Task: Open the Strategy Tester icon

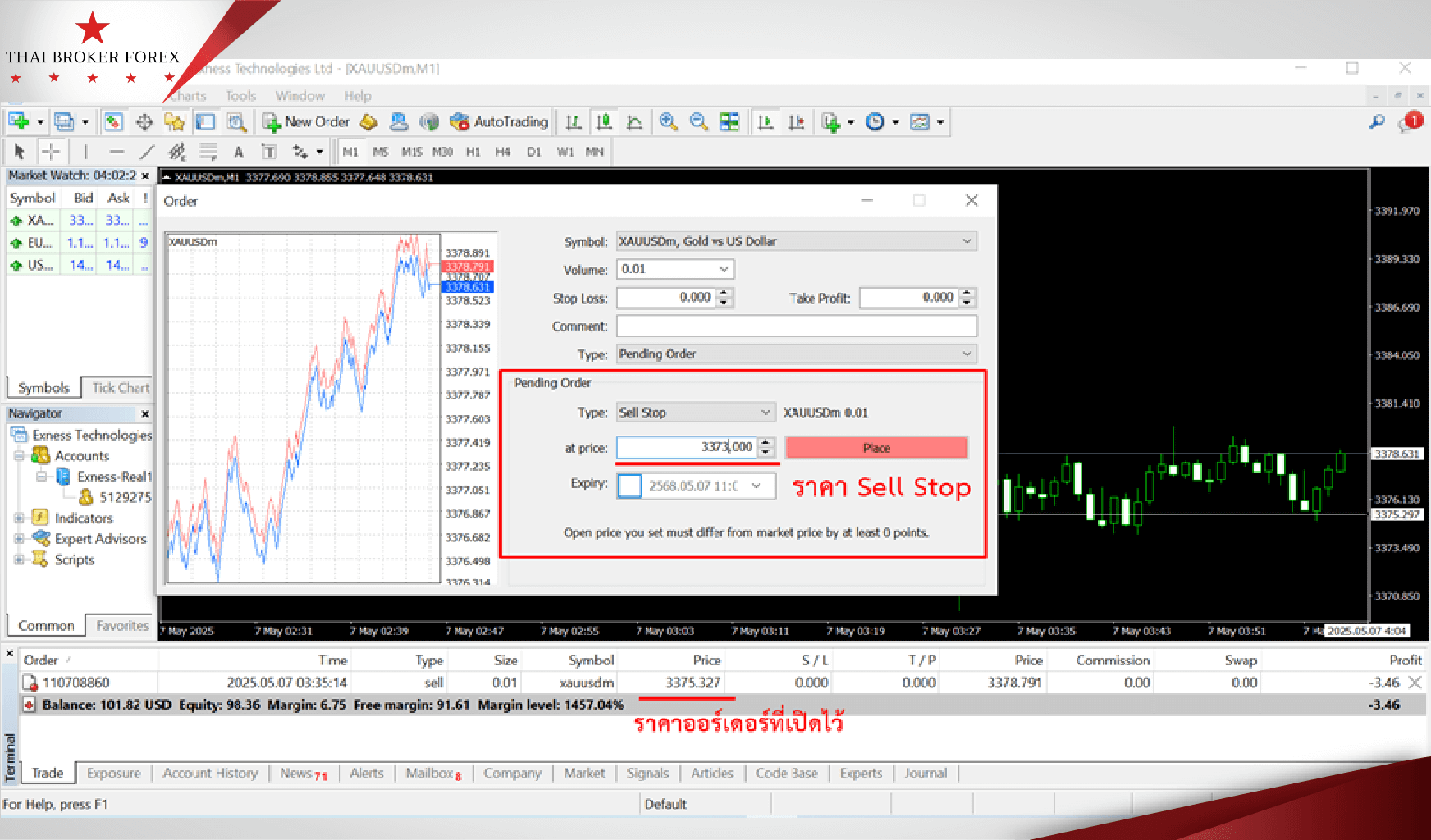Action: coord(236,122)
